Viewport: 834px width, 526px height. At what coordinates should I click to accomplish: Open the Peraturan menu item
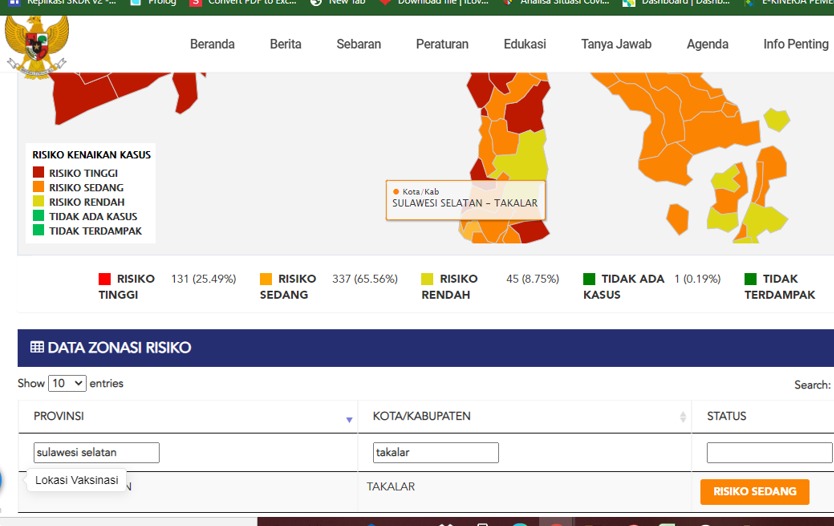(442, 44)
